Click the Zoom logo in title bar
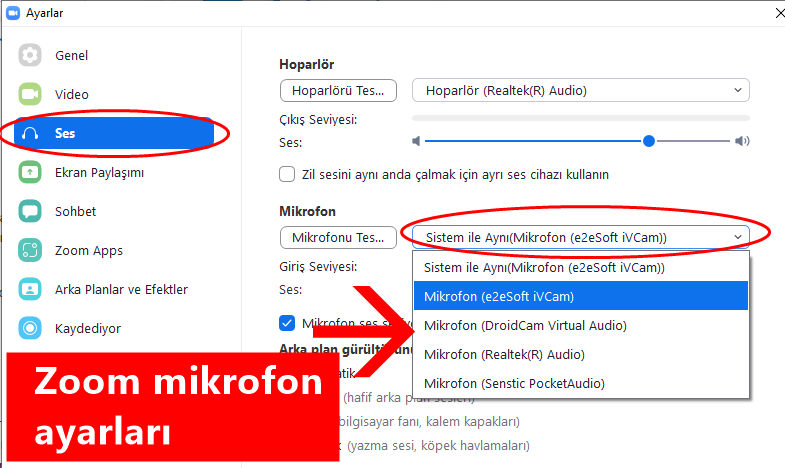This screenshot has width=785, height=468. tap(13, 13)
